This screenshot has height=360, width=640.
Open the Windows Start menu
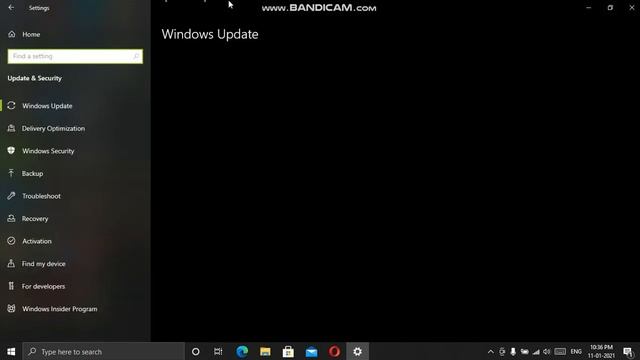click(11, 351)
